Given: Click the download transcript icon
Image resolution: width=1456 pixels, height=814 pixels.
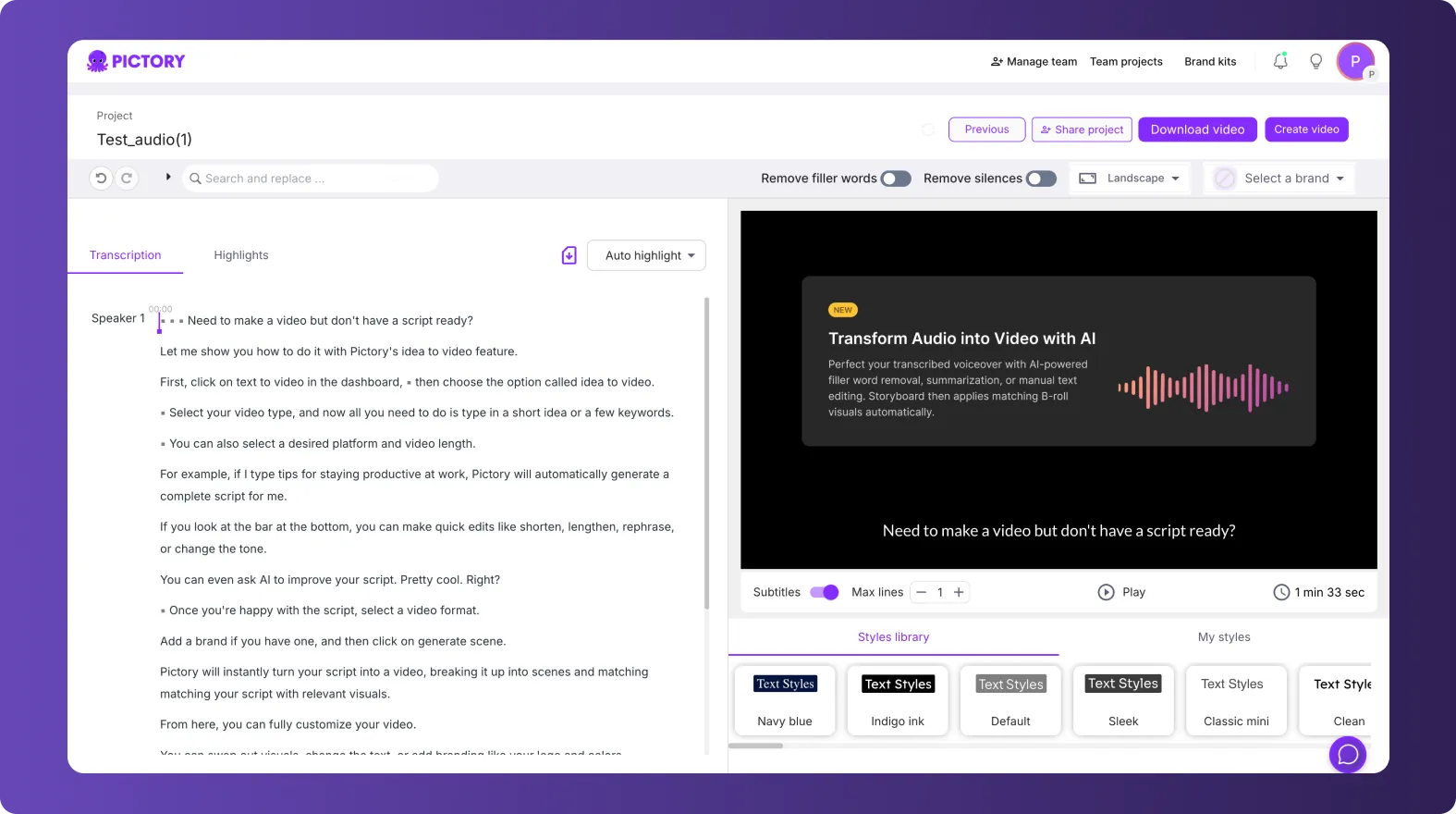Looking at the screenshot, I should [x=569, y=255].
